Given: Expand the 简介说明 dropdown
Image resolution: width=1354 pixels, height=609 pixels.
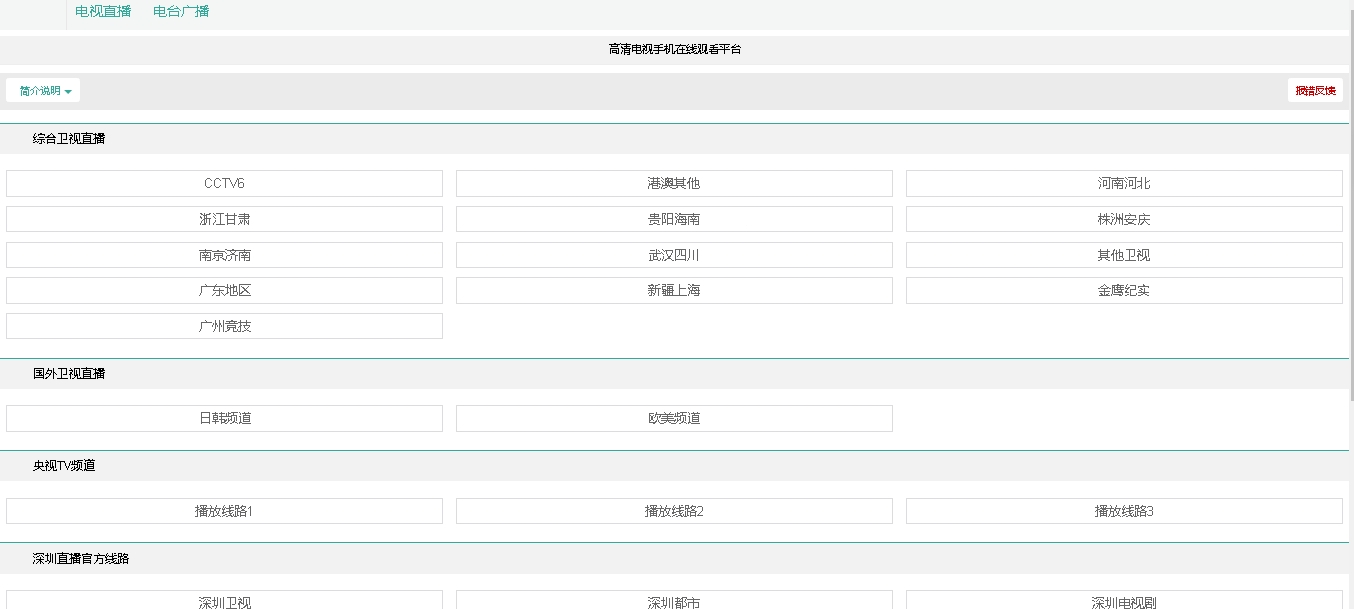Looking at the screenshot, I should (x=44, y=91).
